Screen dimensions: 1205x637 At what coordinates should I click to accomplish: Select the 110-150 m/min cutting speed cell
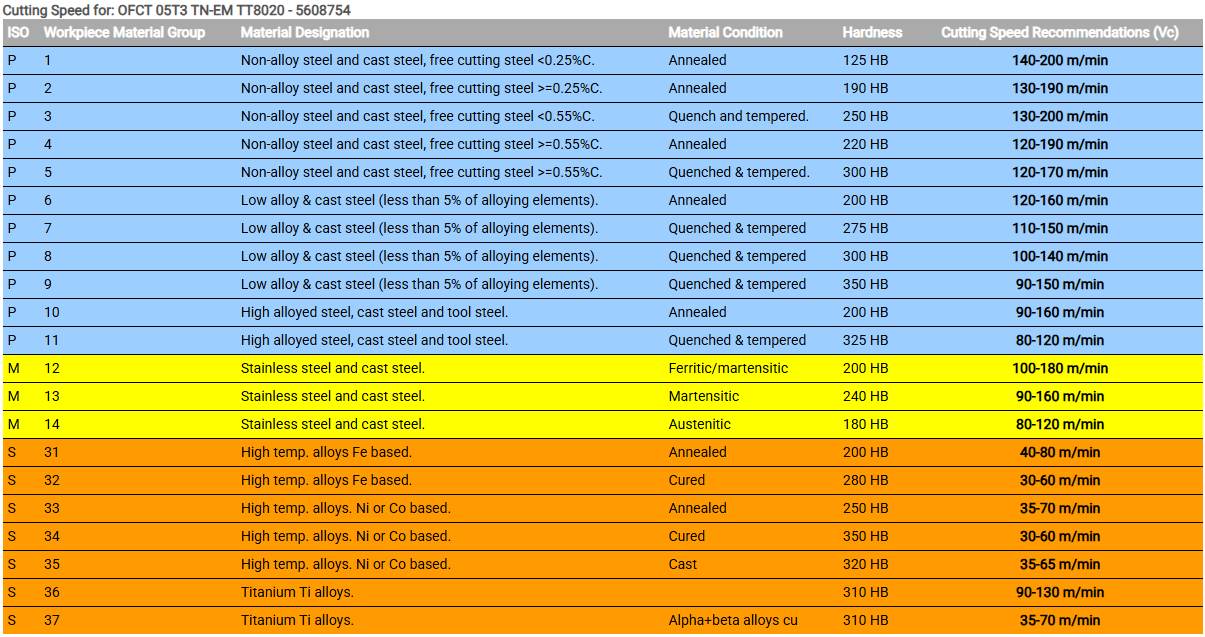pyautogui.click(x=1060, y=228)
